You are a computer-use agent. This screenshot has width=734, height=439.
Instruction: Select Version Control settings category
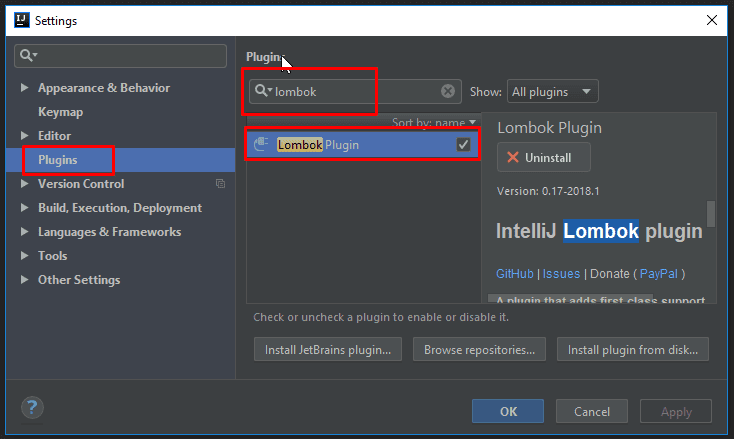tap(81, 183)
